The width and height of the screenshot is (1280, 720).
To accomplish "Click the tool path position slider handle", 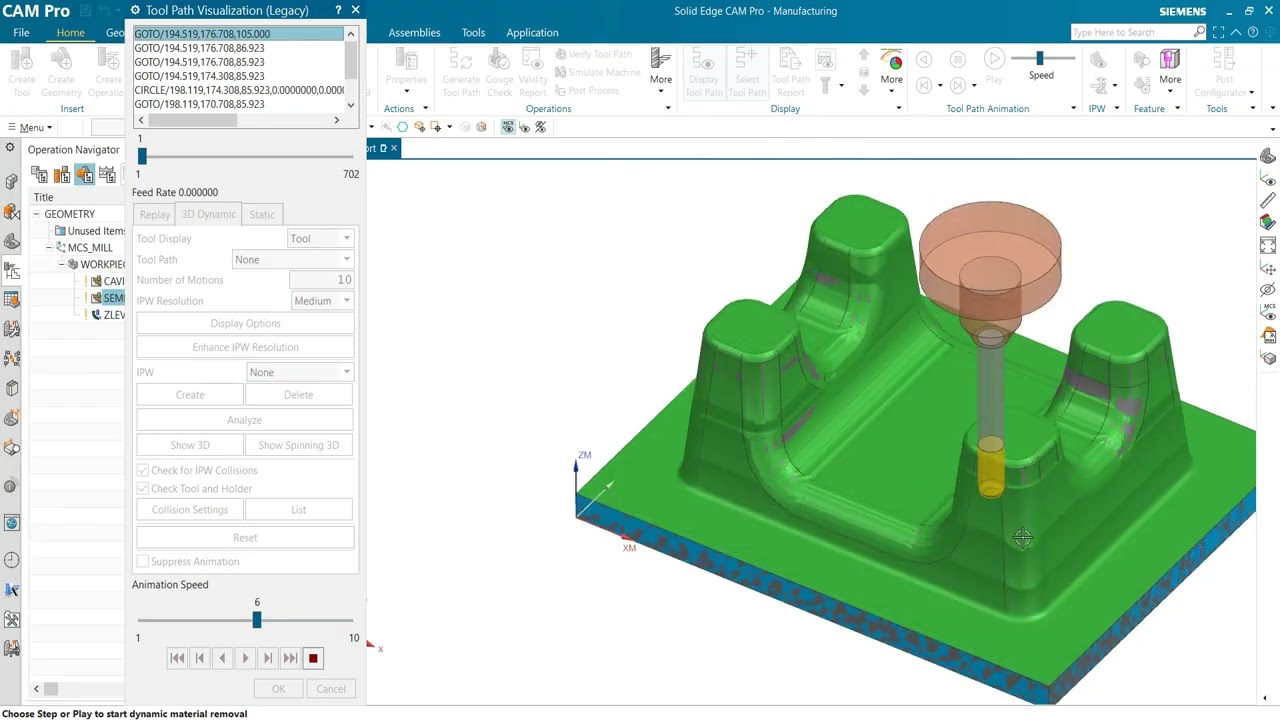I will coord(142,156).
